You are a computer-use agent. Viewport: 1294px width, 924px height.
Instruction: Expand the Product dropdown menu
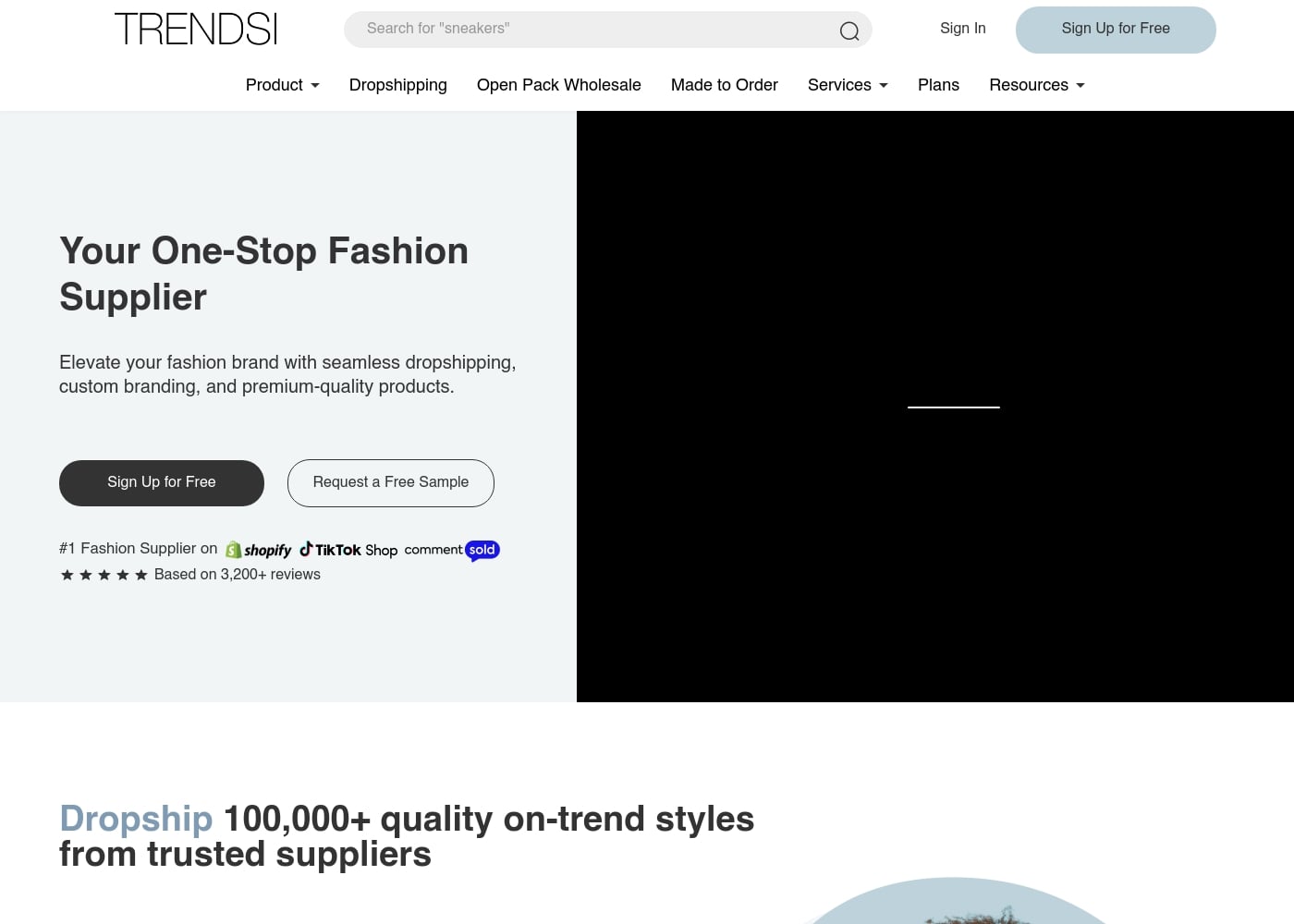[282, 85]
